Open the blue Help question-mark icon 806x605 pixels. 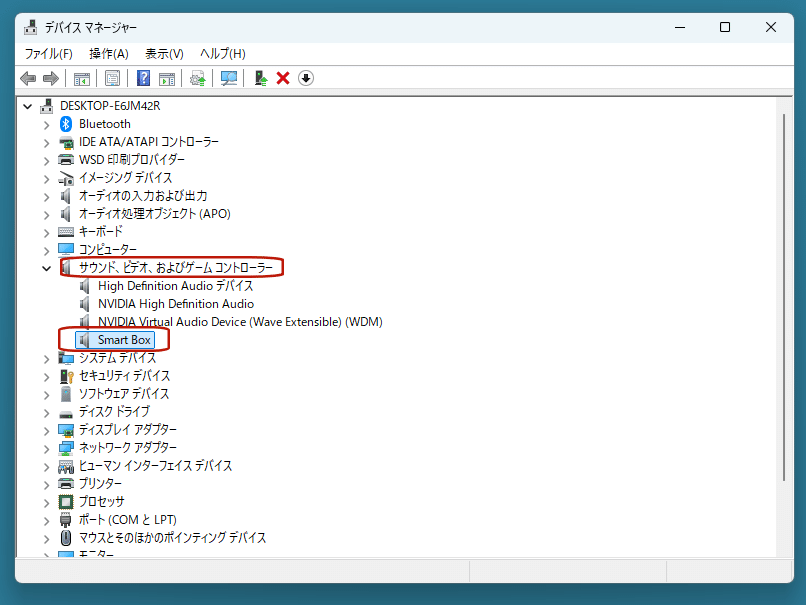(143, 78)
